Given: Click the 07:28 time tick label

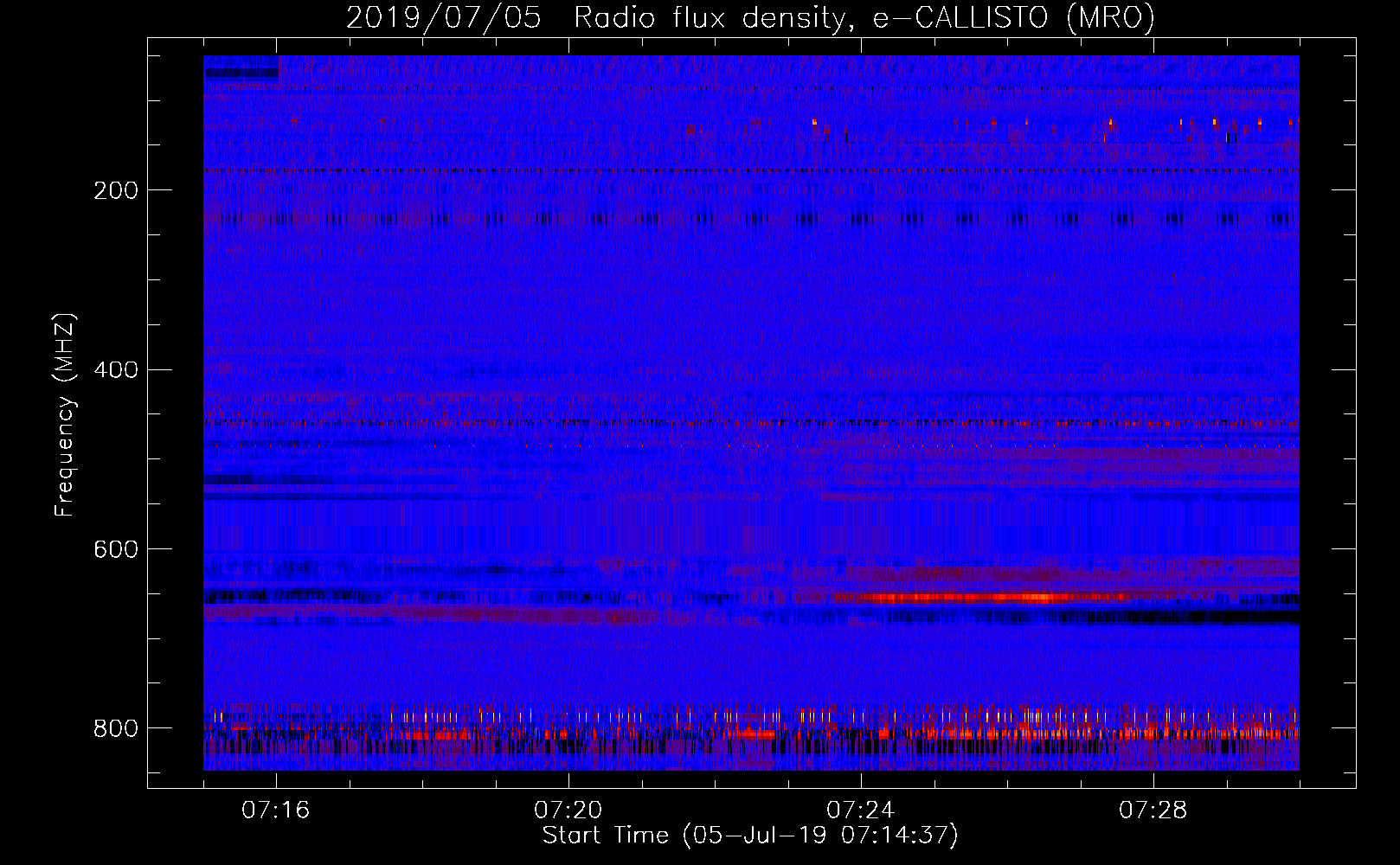Looking at the screenshot, I should pyautogui.click(x=1153, y=811).
